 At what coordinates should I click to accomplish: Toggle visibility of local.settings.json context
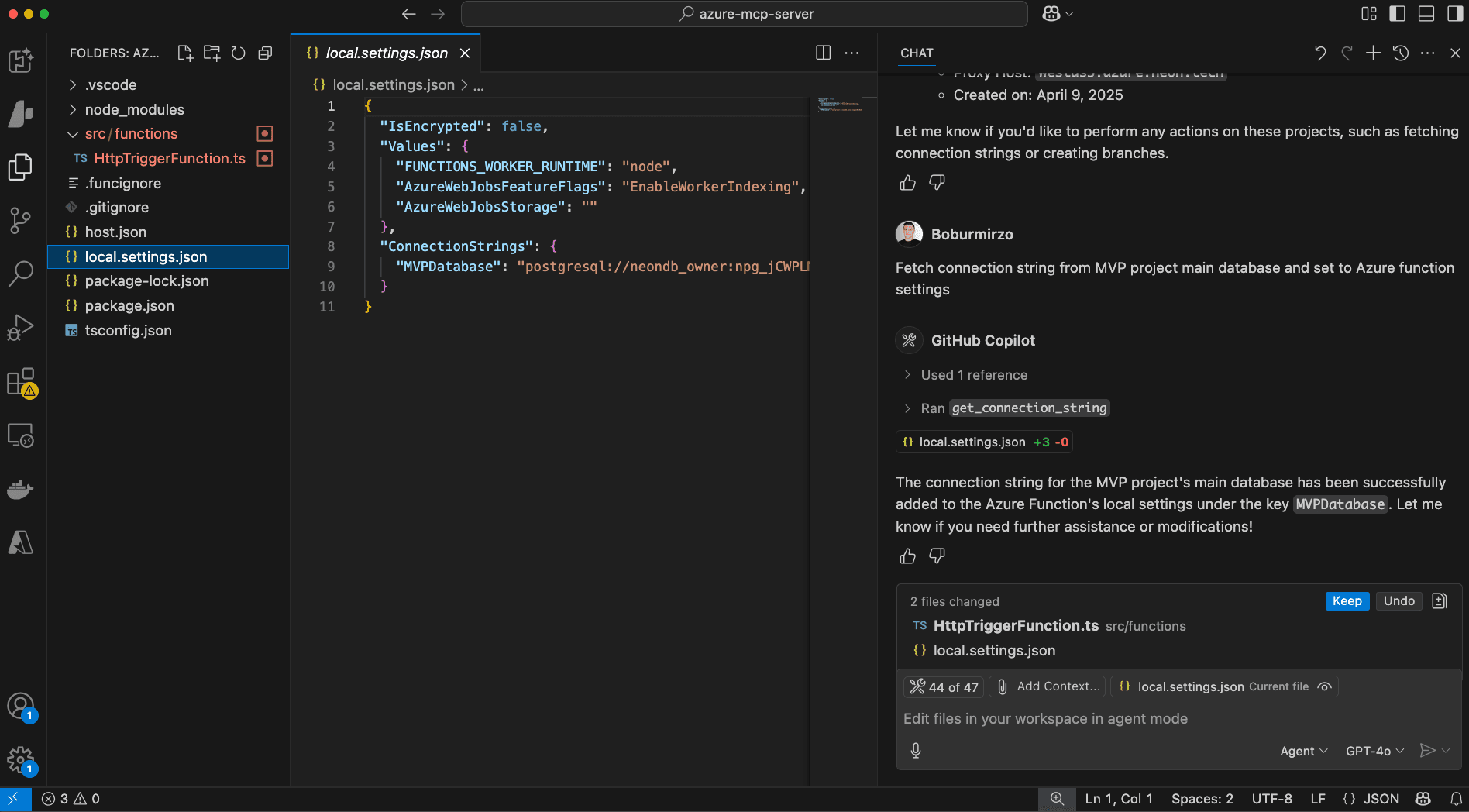(x=1324, y=686)
